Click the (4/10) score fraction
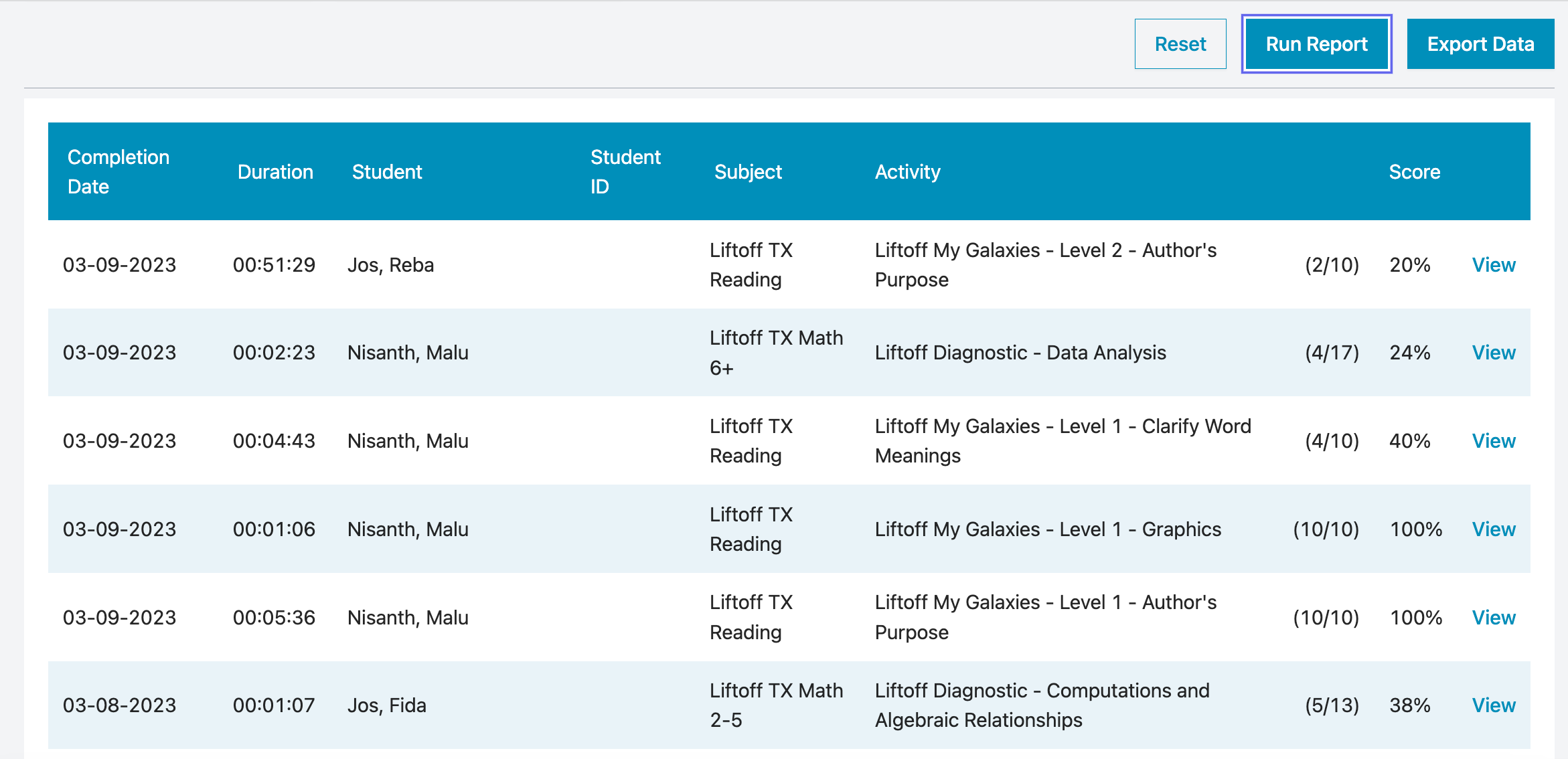 click(1332, 441)
